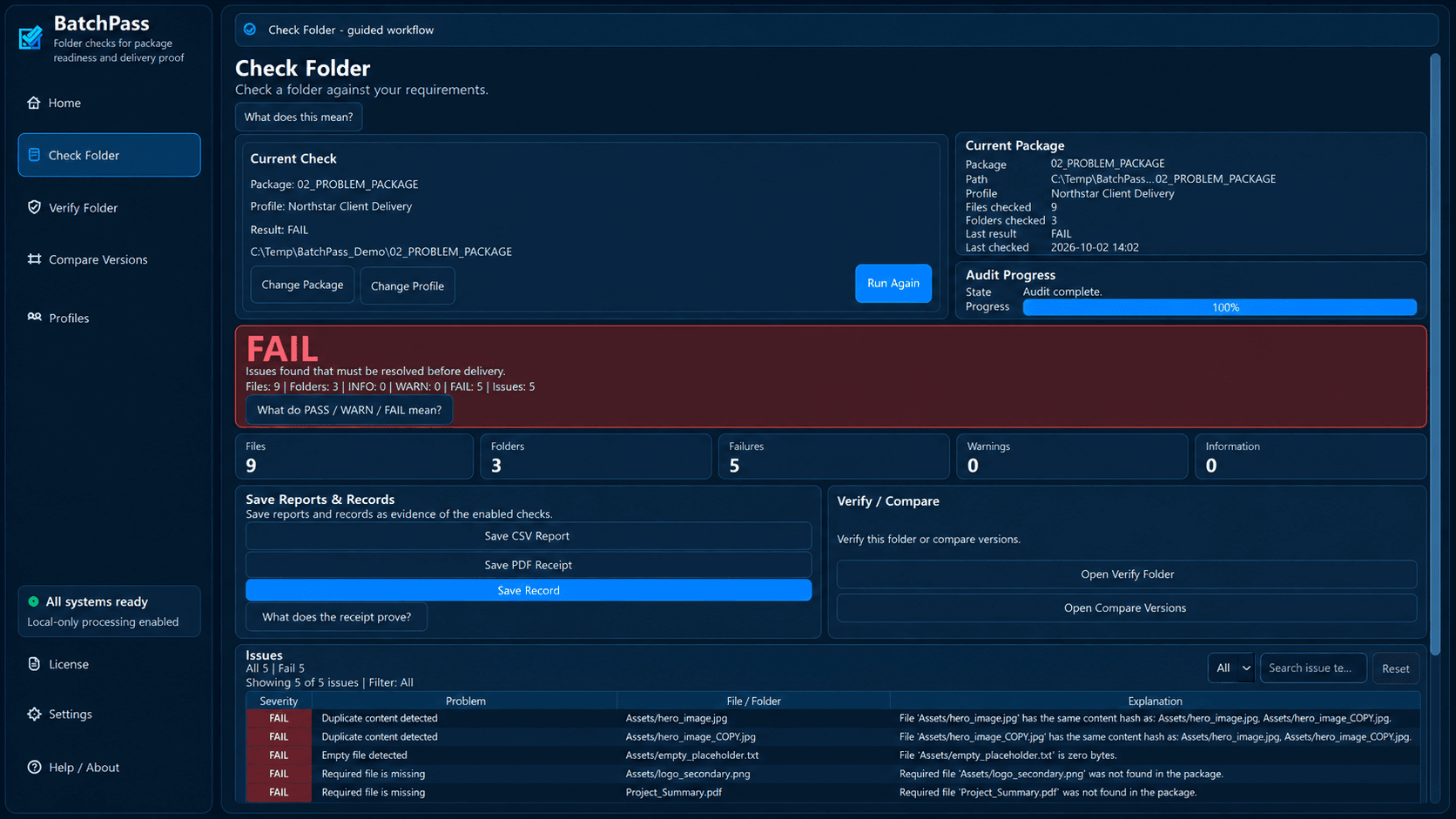Click Open Verify Folder button

coord(1127,574)
